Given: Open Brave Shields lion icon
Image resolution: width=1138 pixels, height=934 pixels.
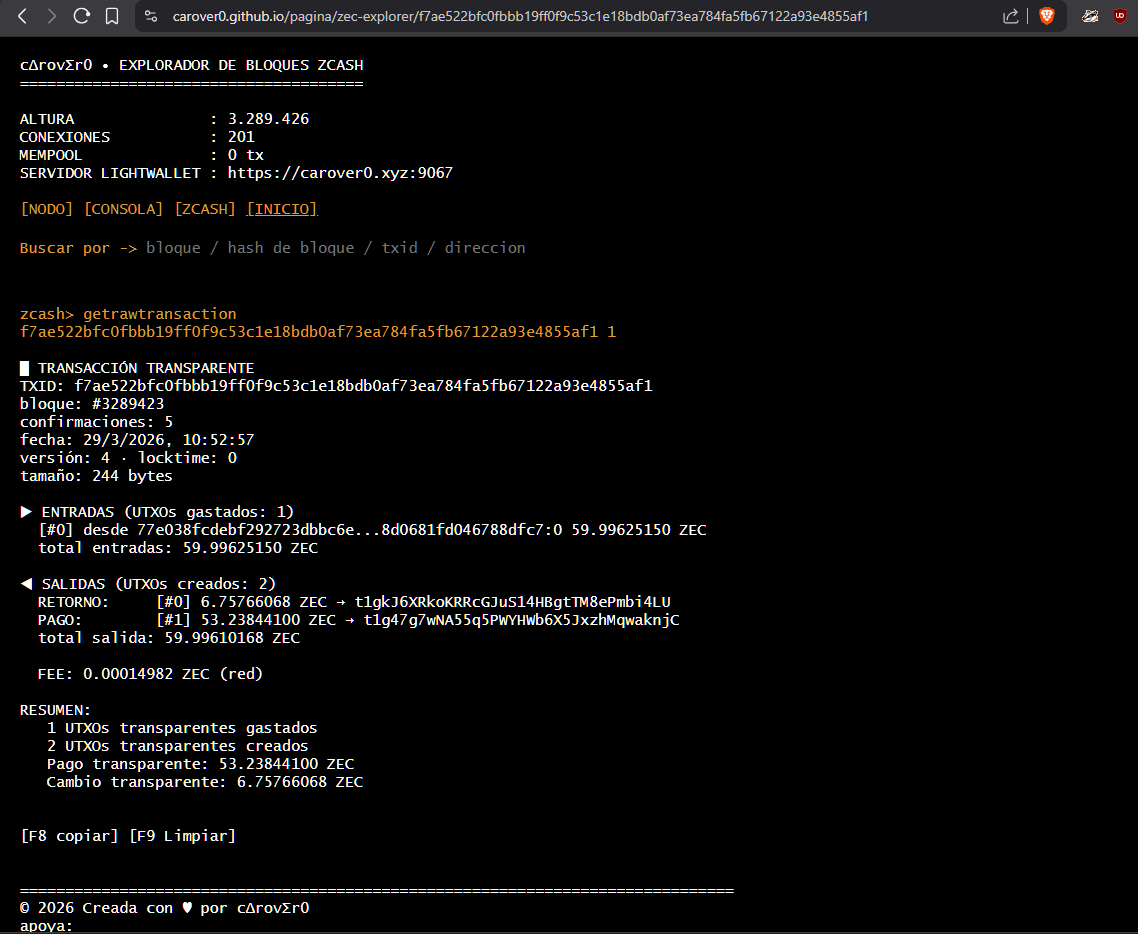Looking at the screenshot, I should [x=1047, y=16].
